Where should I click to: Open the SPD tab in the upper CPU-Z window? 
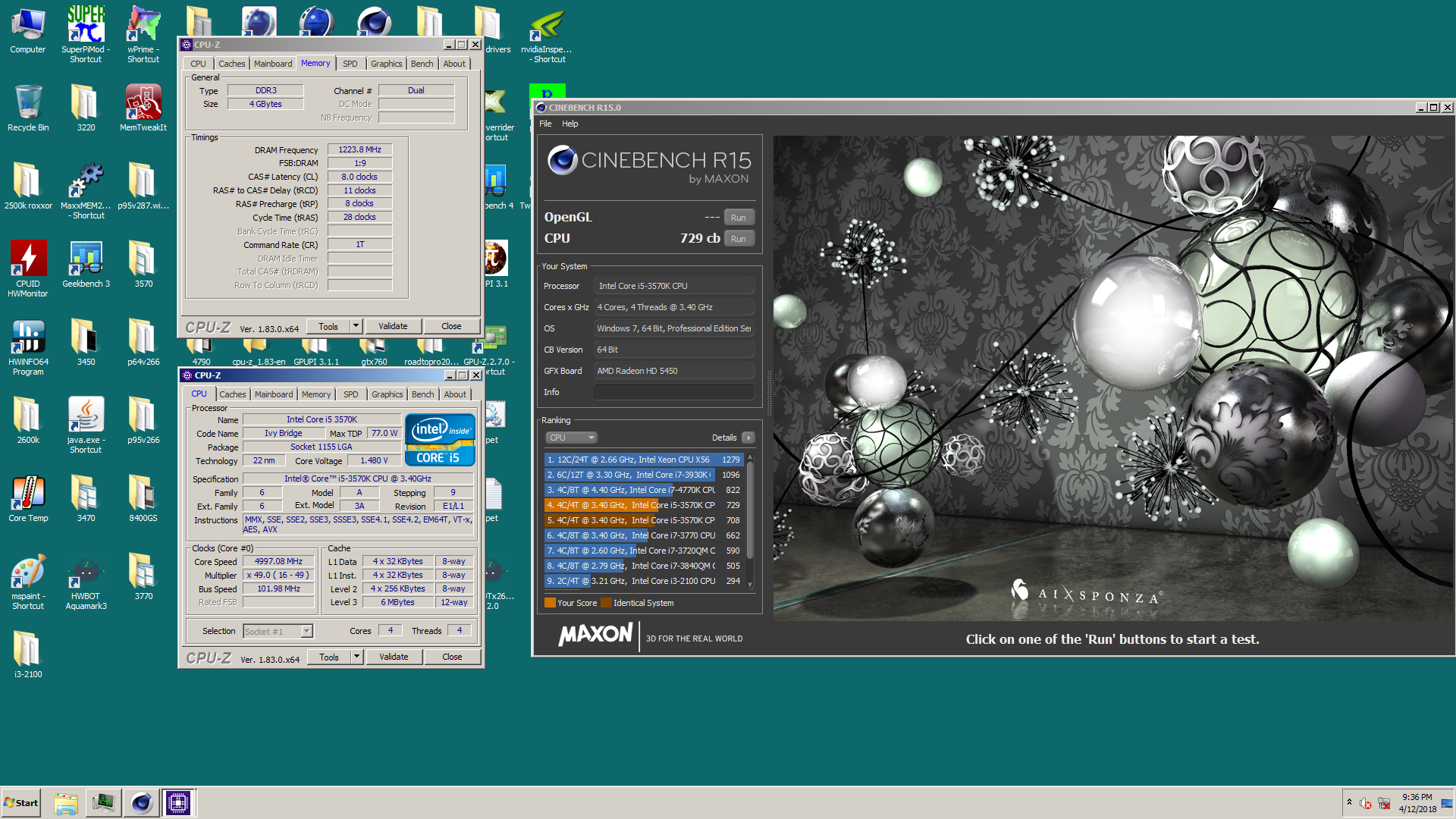pyautogui.click(x=350, y=64)
